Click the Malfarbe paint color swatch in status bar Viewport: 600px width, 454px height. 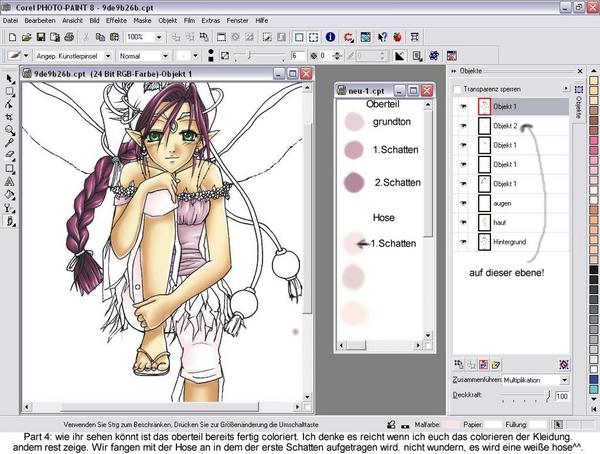pos(450,425)
